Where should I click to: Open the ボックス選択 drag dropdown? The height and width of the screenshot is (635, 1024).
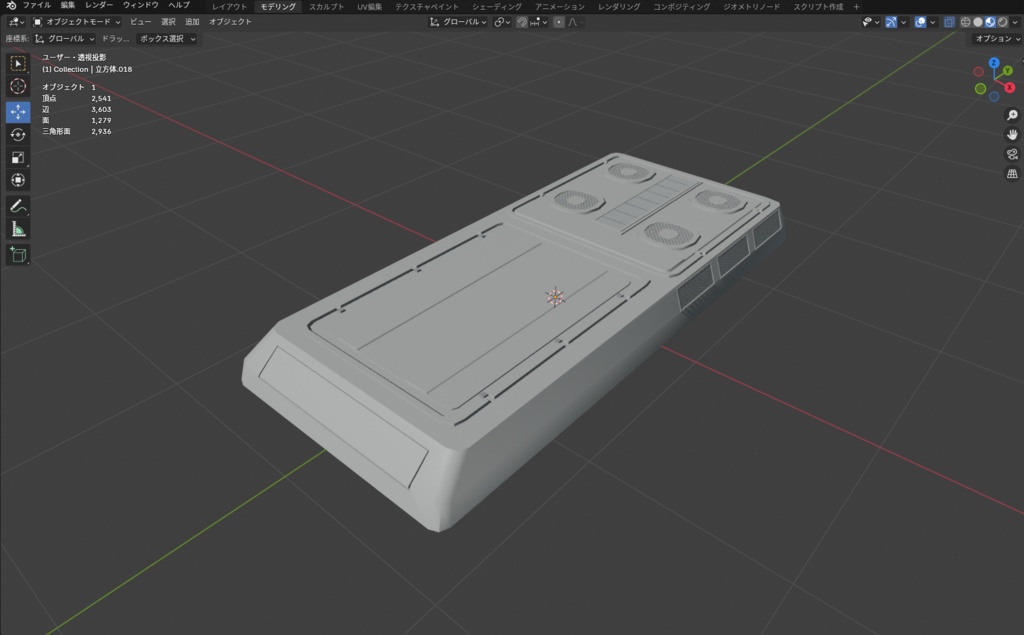click(167, 39)
